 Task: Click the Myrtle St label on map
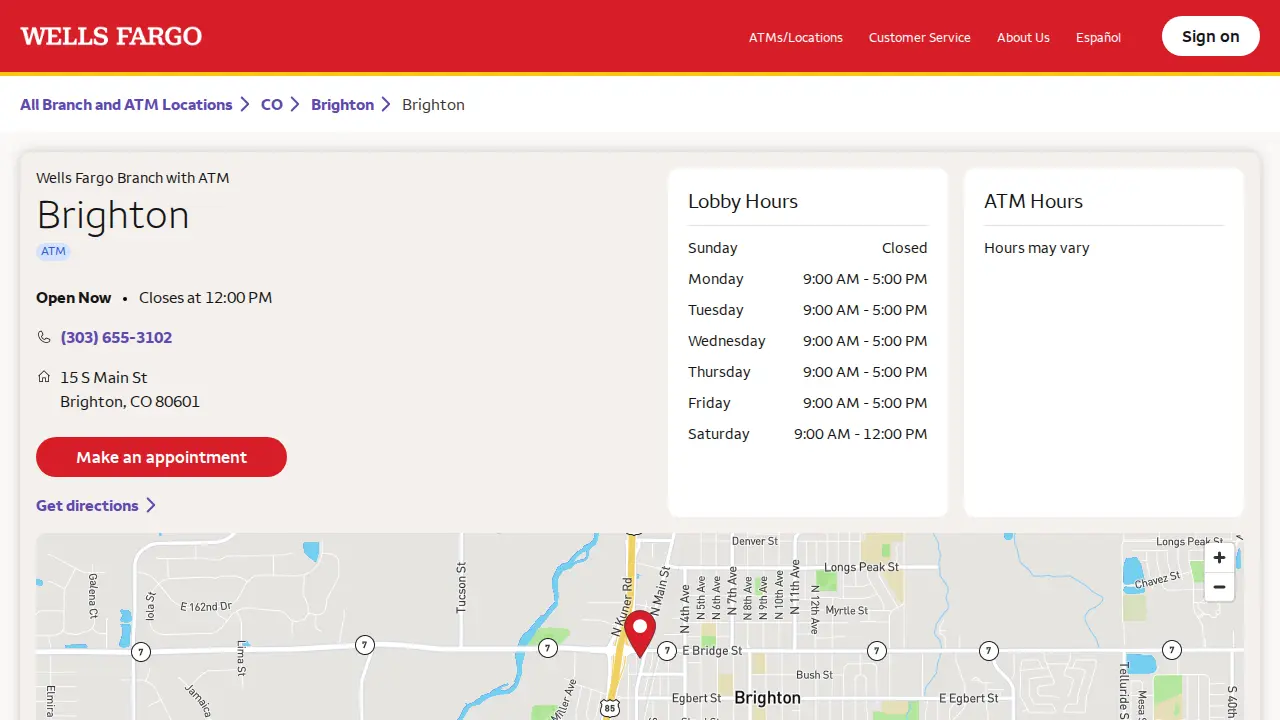847,611
